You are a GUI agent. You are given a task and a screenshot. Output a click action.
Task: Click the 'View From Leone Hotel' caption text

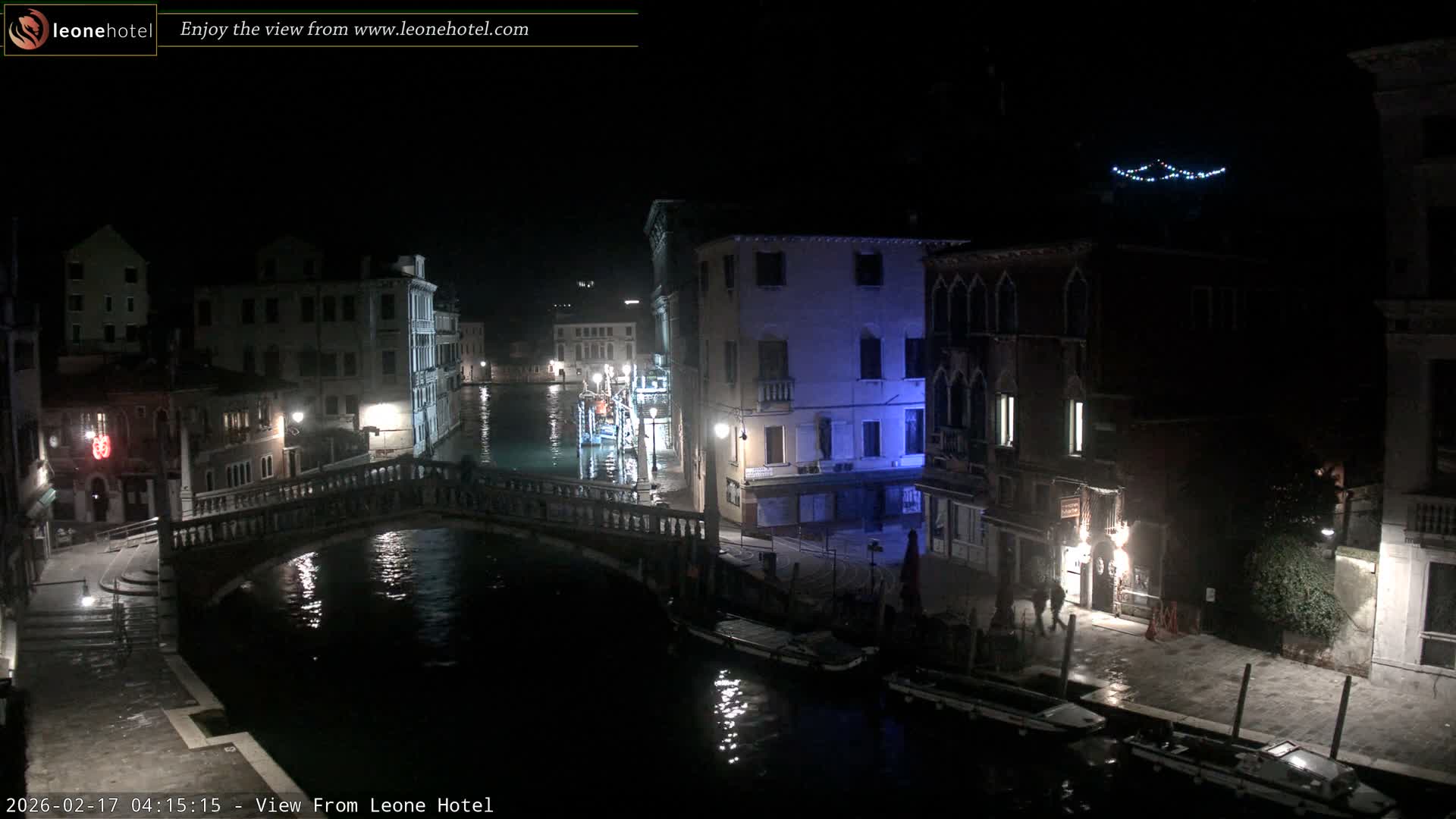[x=374, y=805]
